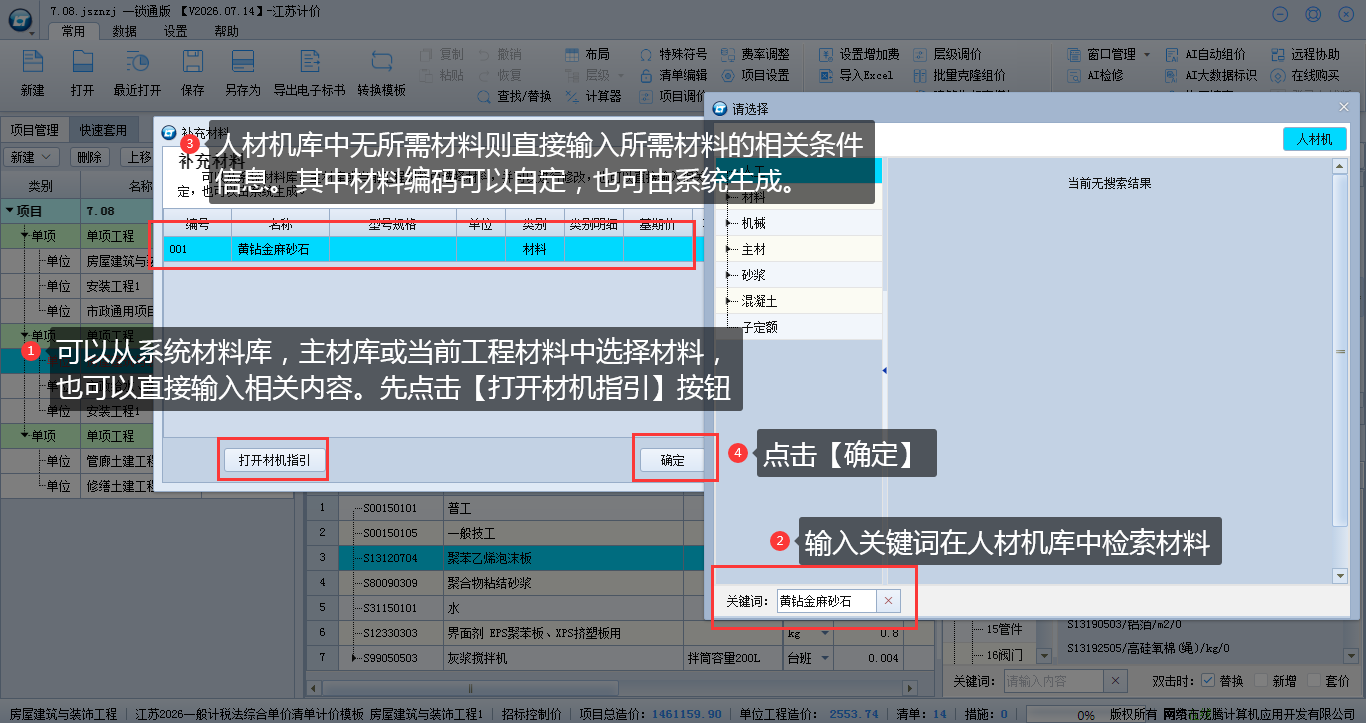Toggle the 替换 checkbox for double-click

pos(1208,681)
